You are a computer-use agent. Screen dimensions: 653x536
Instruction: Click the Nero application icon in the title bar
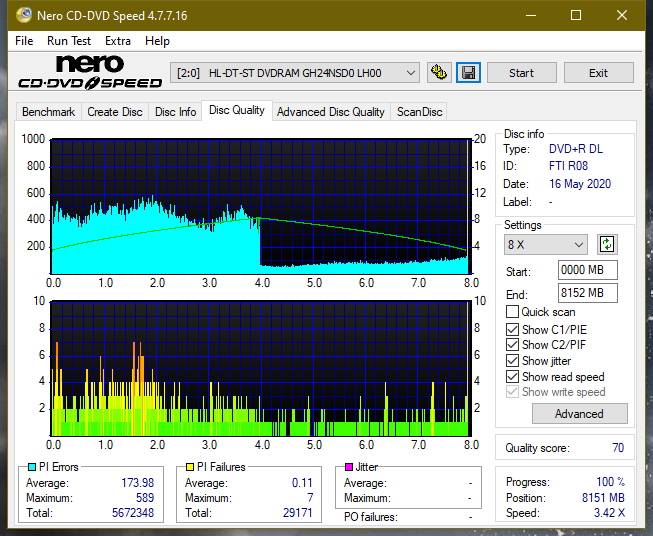[24, 15]
